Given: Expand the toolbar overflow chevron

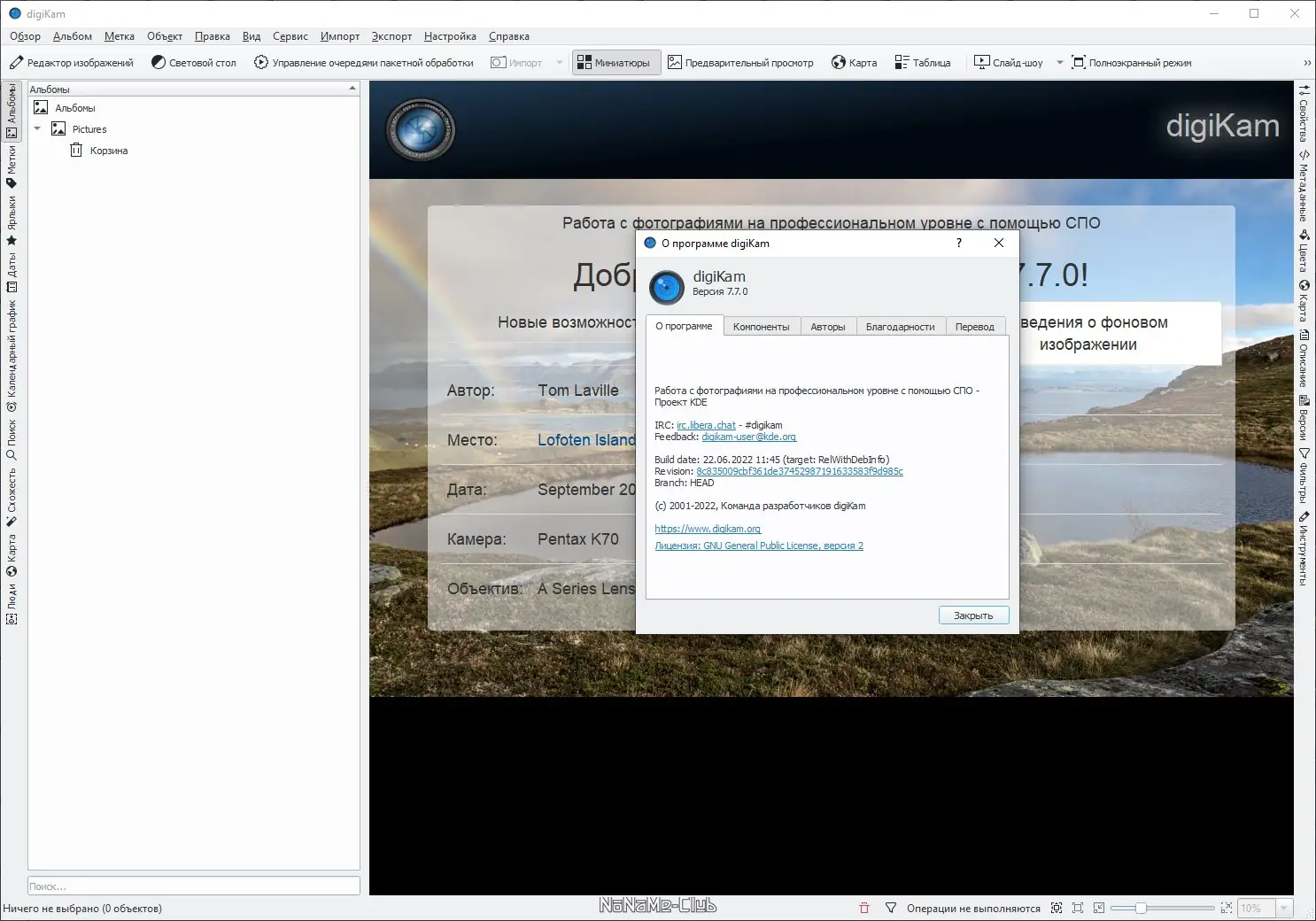Looking at the screenshot, I should tap(1307, 63).
